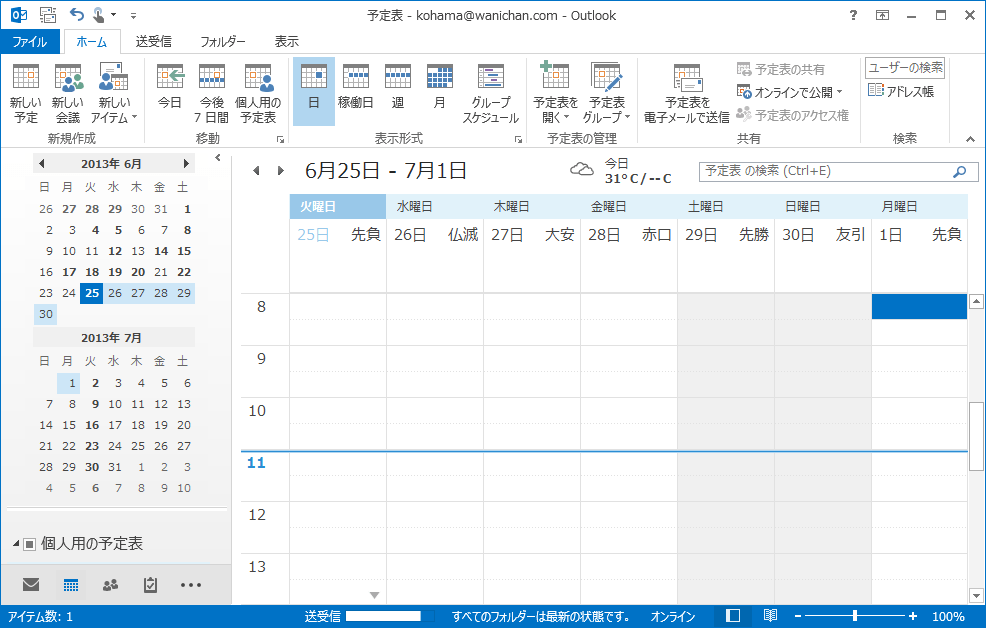
Task: Click the weather cloud icon
Action: click(x=582, y=169)
